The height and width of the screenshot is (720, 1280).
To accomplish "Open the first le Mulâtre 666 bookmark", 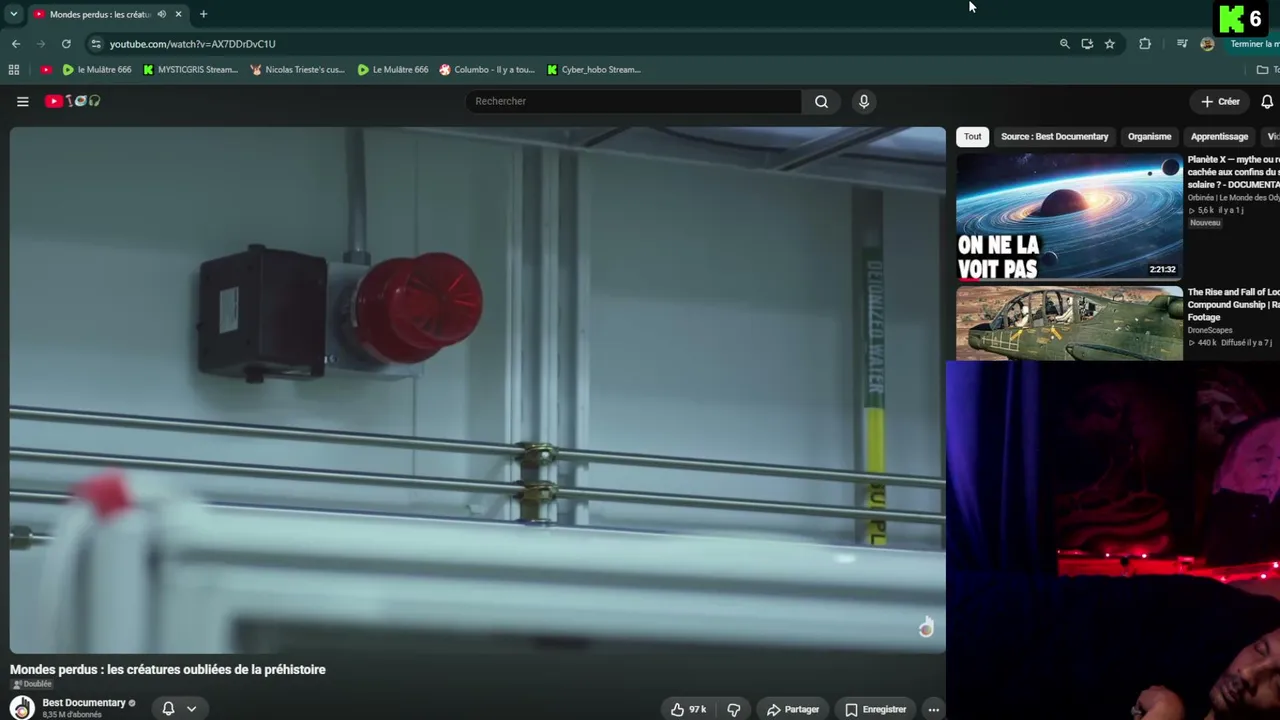I will (96, 70).
